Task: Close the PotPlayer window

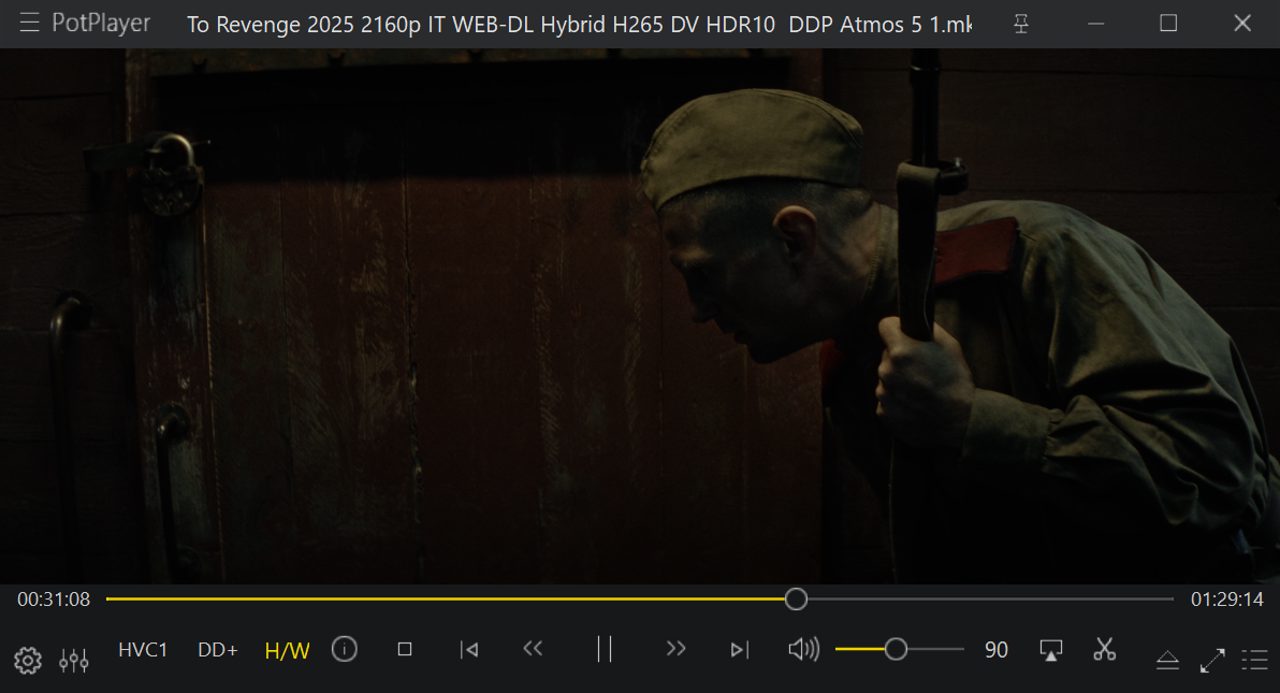Action: tap(1242, 23)
